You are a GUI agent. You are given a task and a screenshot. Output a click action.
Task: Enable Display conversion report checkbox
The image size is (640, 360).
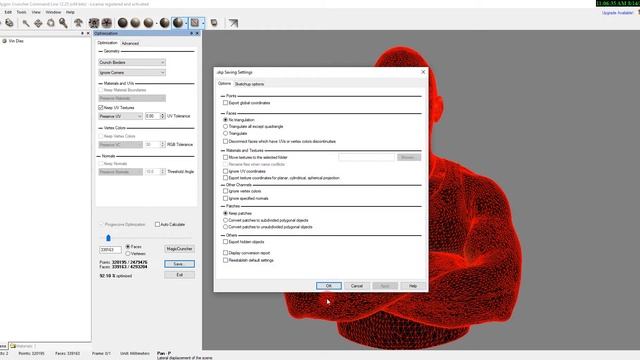(225, 253)
